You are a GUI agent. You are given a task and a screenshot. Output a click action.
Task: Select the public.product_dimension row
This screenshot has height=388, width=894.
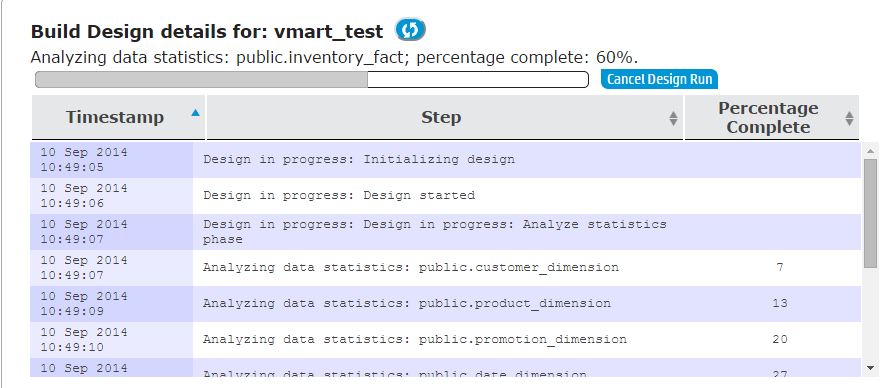(445, 304)
